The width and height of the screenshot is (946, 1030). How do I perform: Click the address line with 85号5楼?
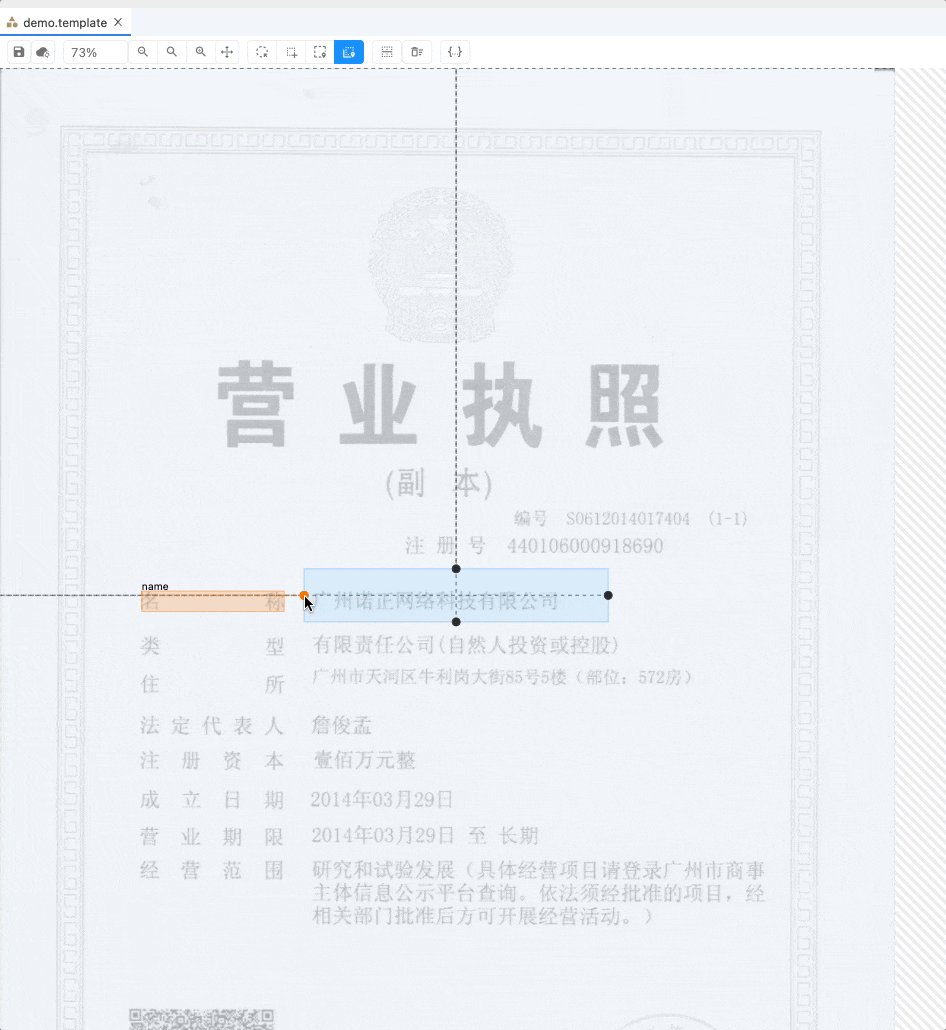click(502, 677)
